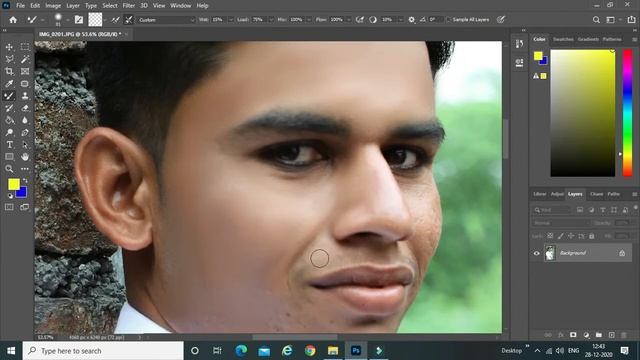Select the Path Selection tool
The width and height of the screenshot is (640, 360).
pos(25,144)
